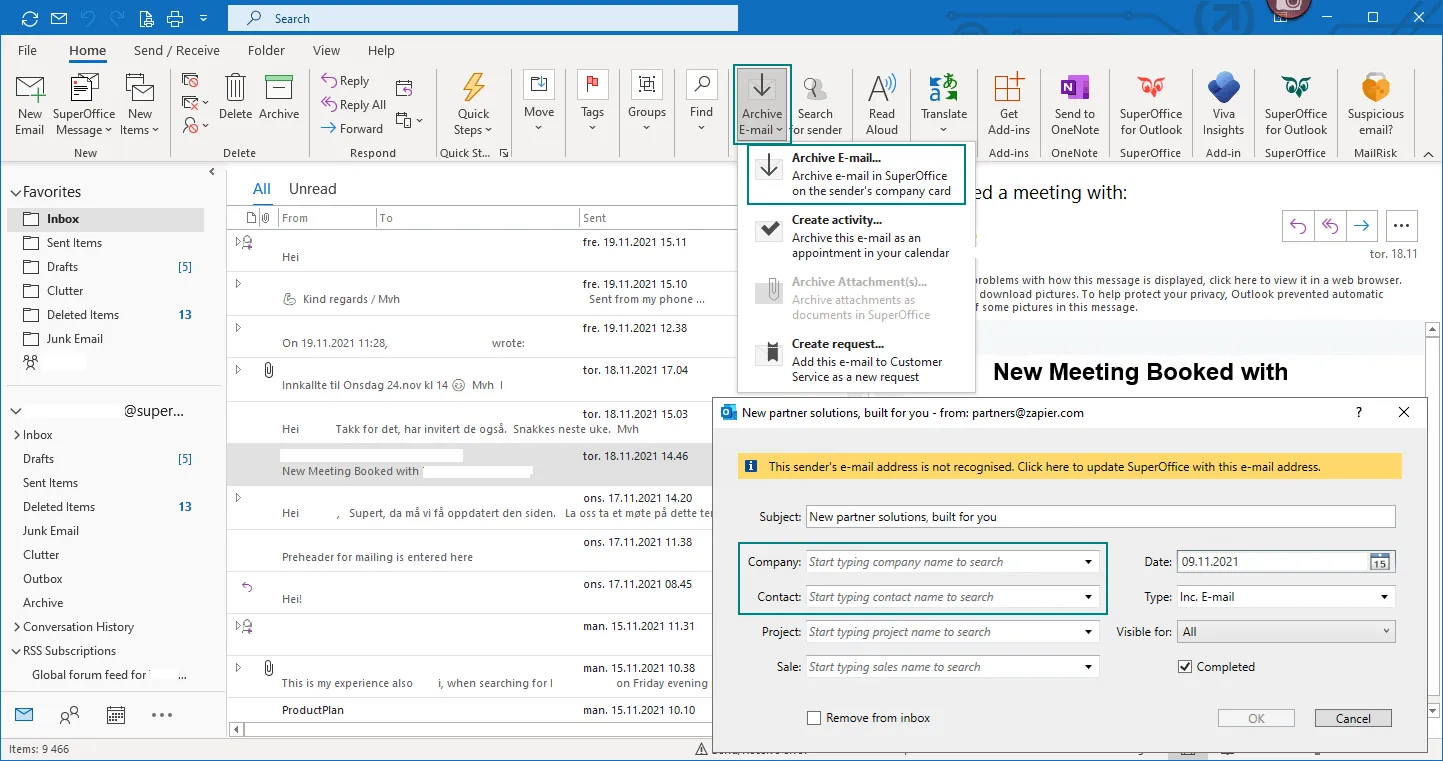Open the calendar view from bottom navigation
Viewport: 1443px width, 761px height.
pos(116,715)
